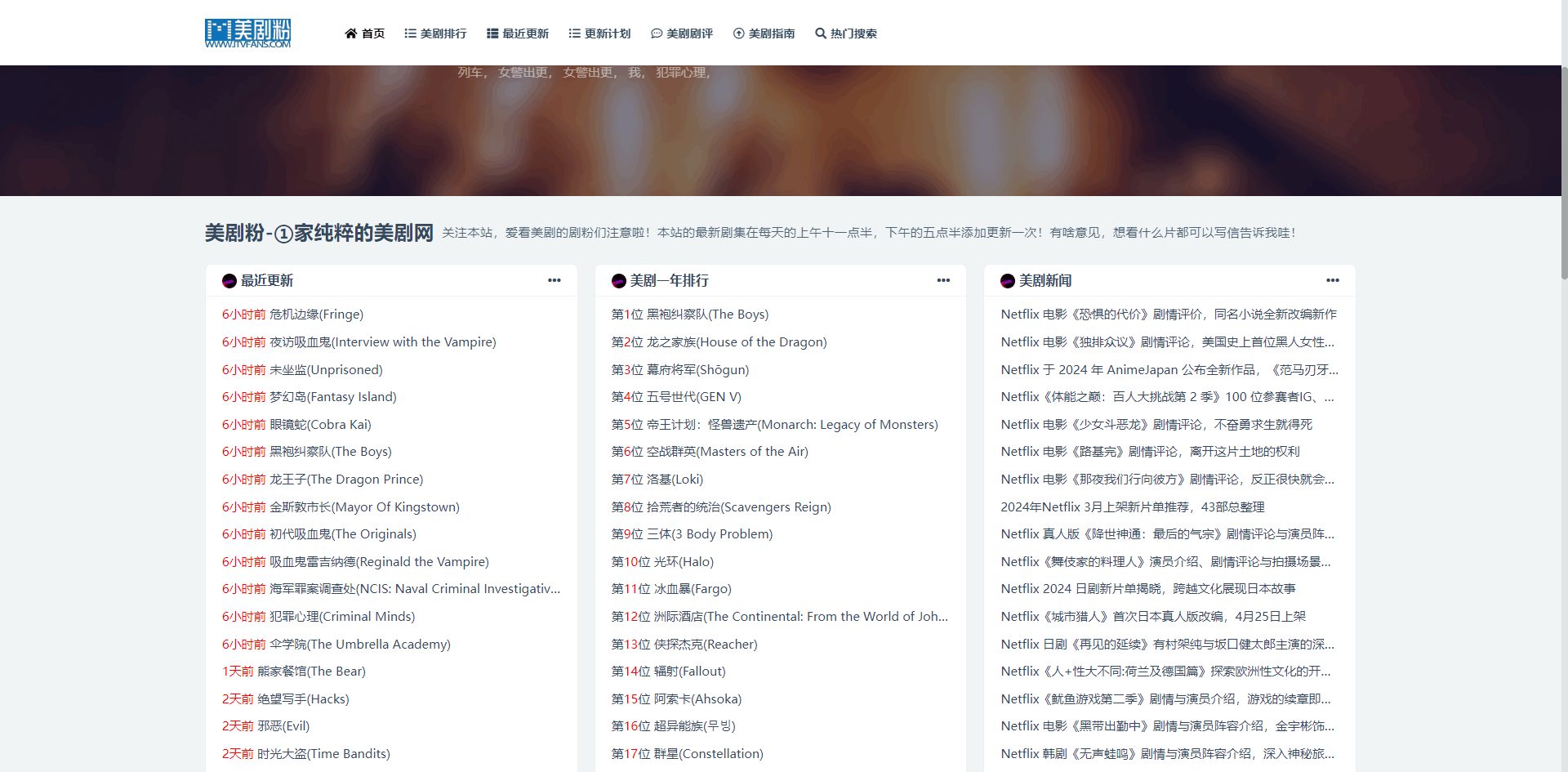This screenshot has height=772, width=1568.
Task: Open 龙王子(The Dragon Prince) link
Action: pos(346,480)
